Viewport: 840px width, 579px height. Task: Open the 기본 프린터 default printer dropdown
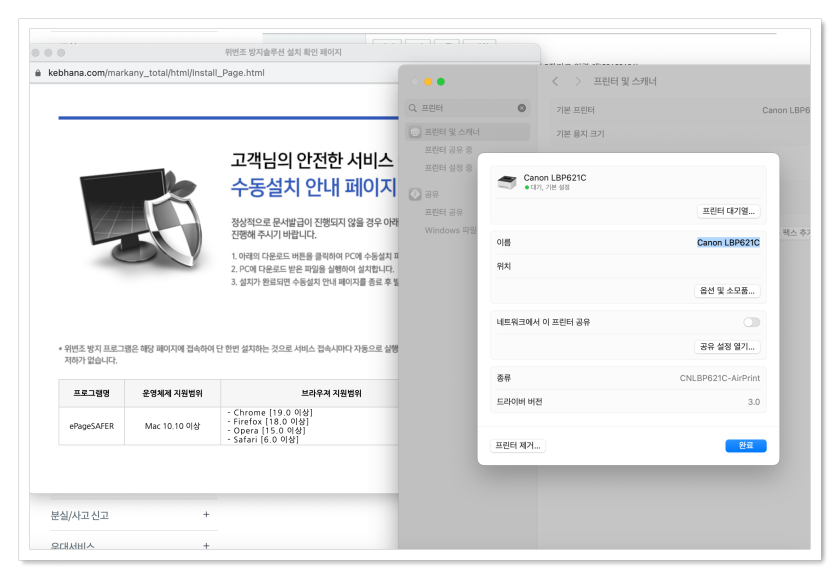788,112
